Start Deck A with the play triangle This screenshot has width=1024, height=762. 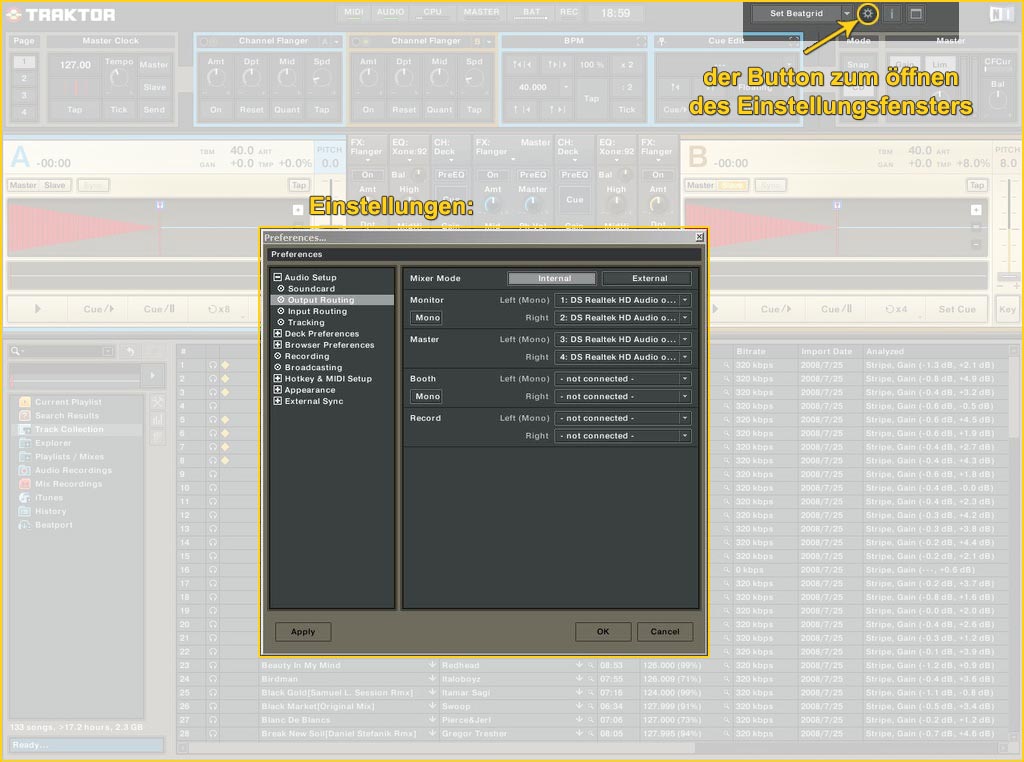click(x=37, y=309)
